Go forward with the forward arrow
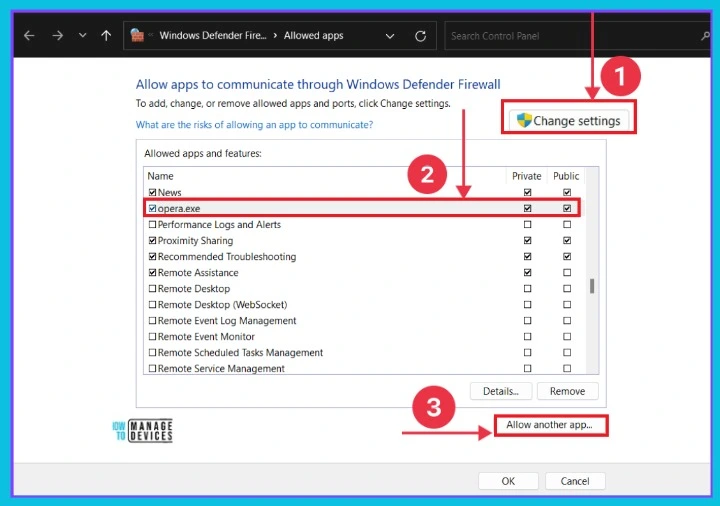This screenshot has height=506, width=720. click(x=57, y=36)
